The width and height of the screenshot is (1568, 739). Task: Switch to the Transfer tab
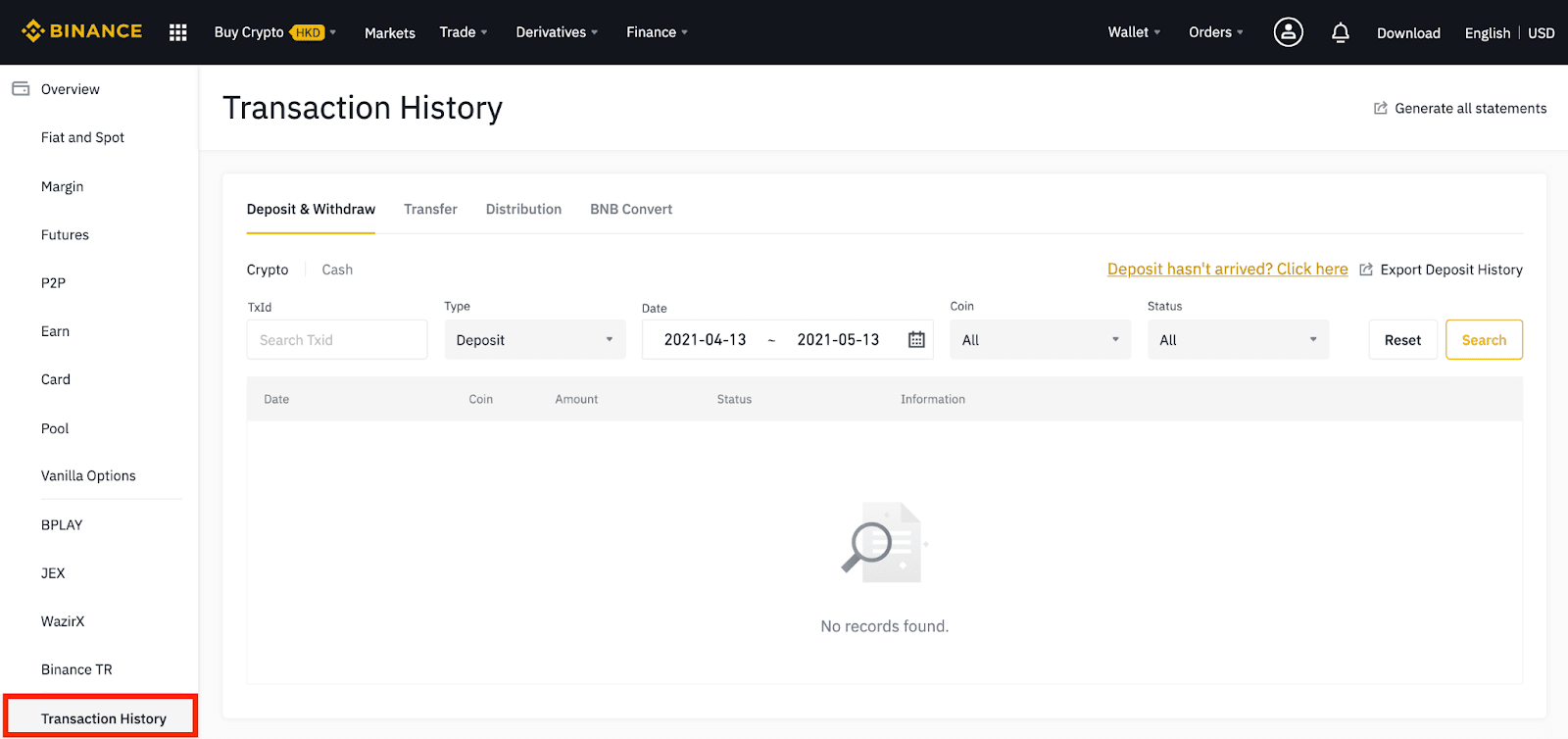pos(430,210)
